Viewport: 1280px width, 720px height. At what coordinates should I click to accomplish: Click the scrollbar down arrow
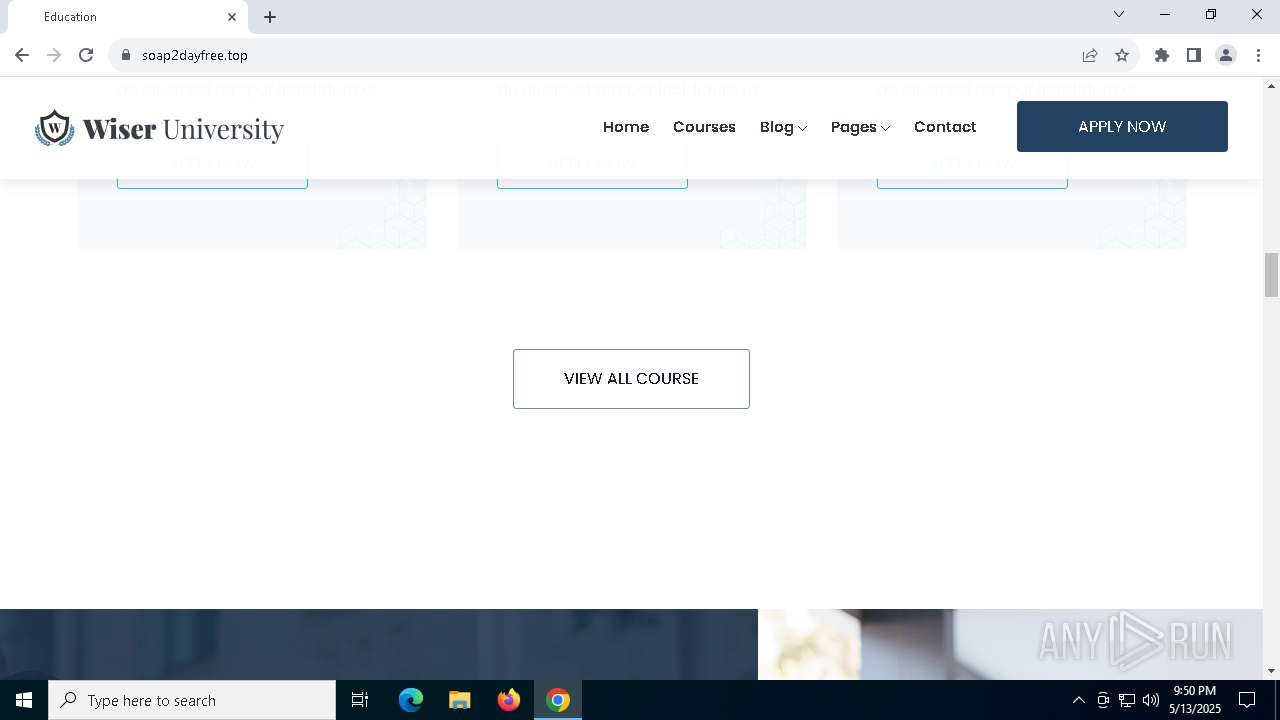[x=1271, y=670]
